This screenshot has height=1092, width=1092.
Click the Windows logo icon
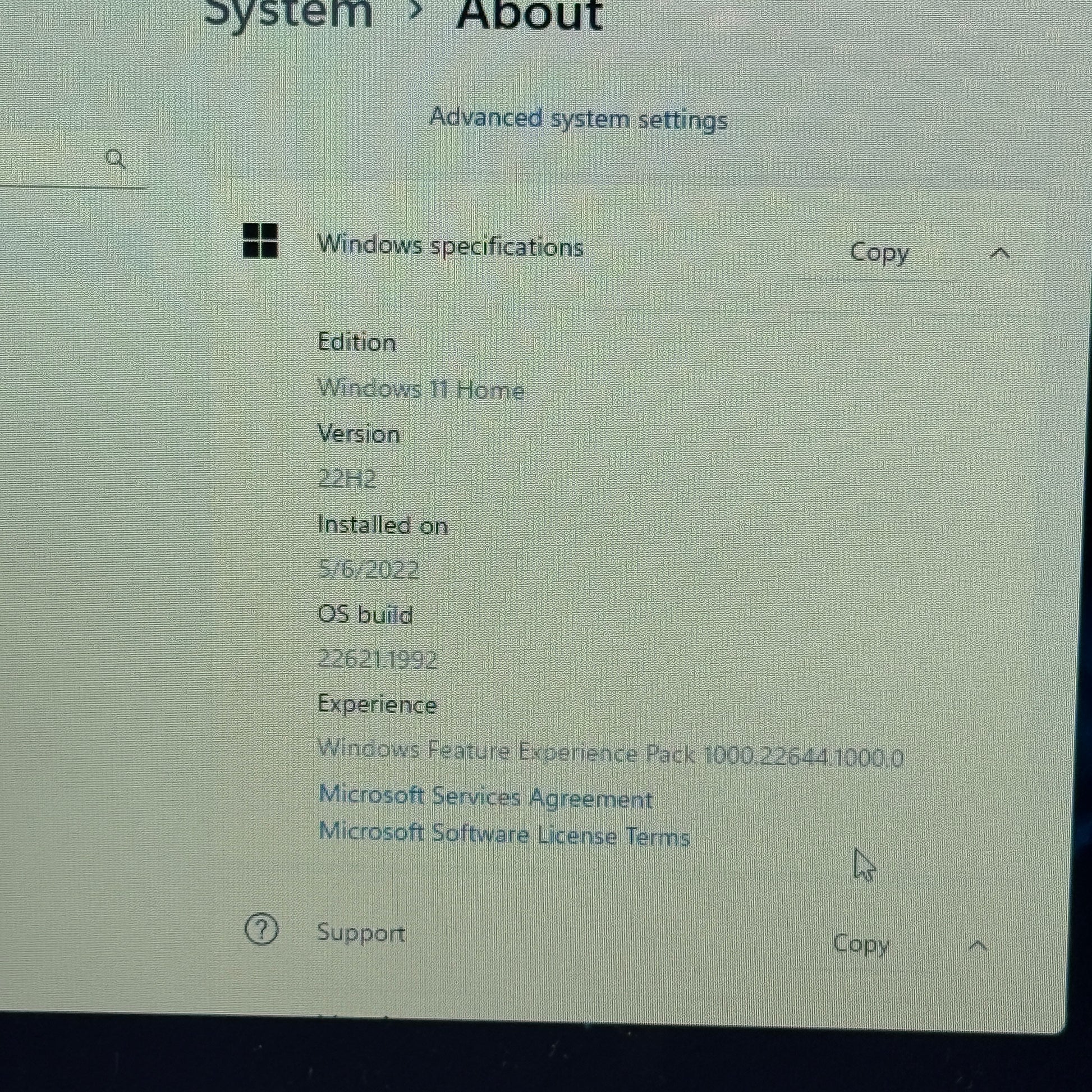[260, 241]
